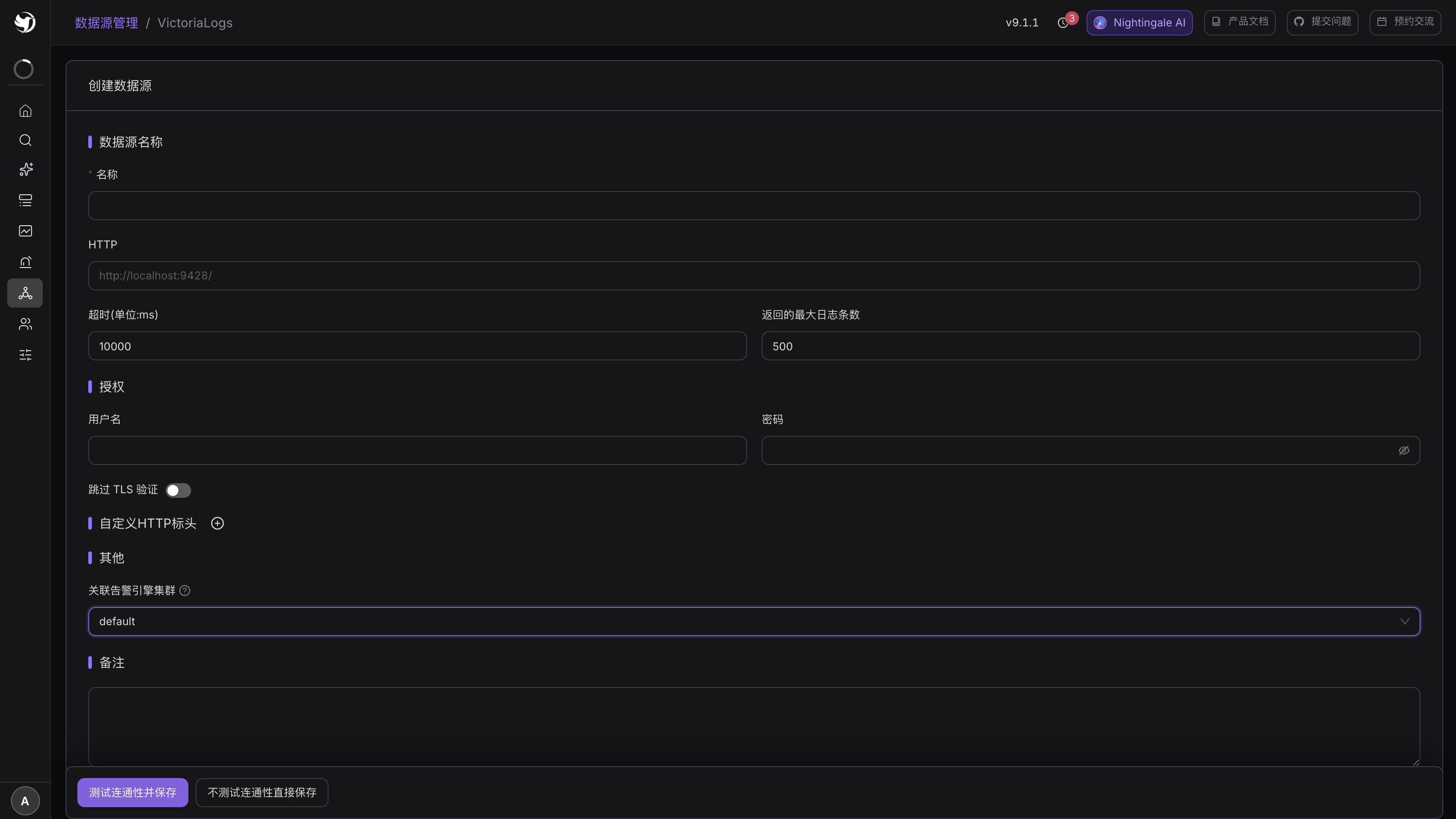Select the integrations node icon in sidebar

pos(25,293)
